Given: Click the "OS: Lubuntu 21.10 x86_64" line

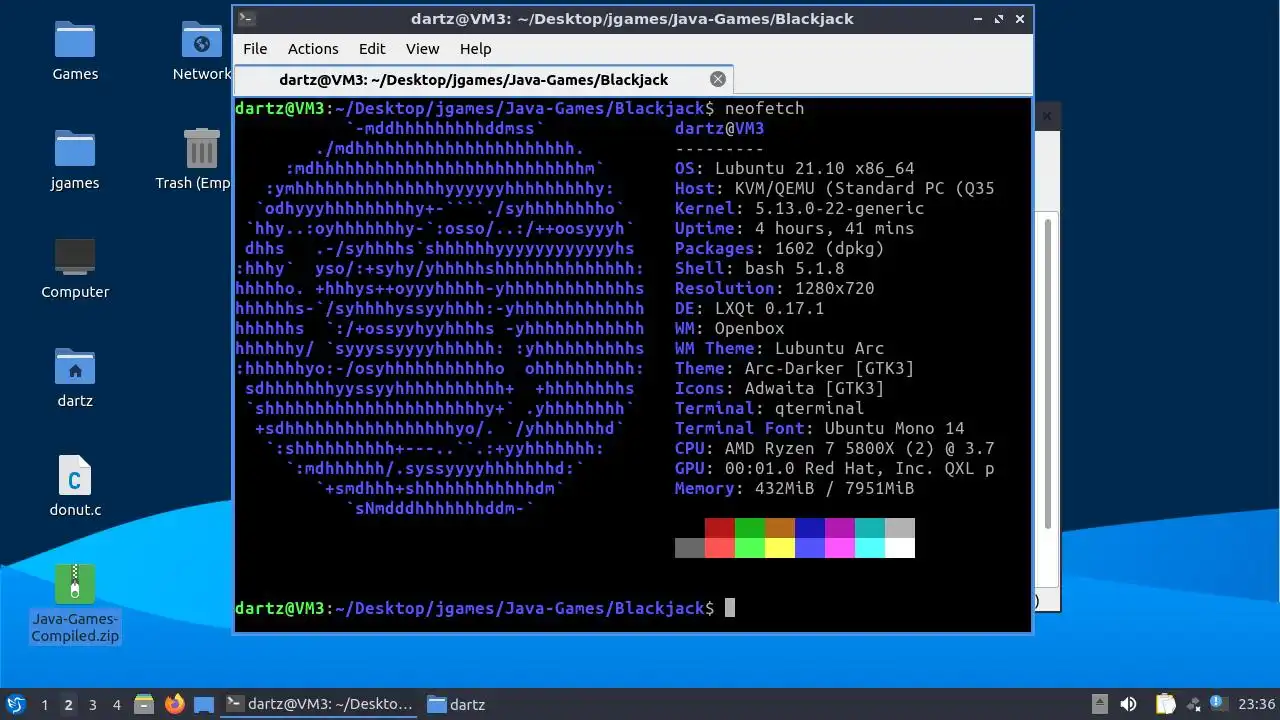Looking at the screenshot, I should [x=795, y=168].
